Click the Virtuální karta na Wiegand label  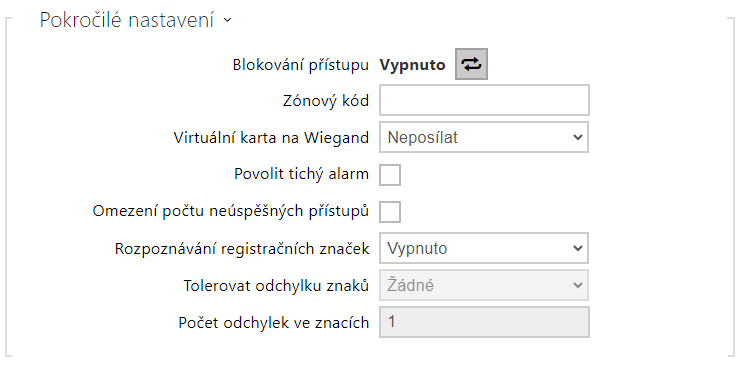coord(271,137)
